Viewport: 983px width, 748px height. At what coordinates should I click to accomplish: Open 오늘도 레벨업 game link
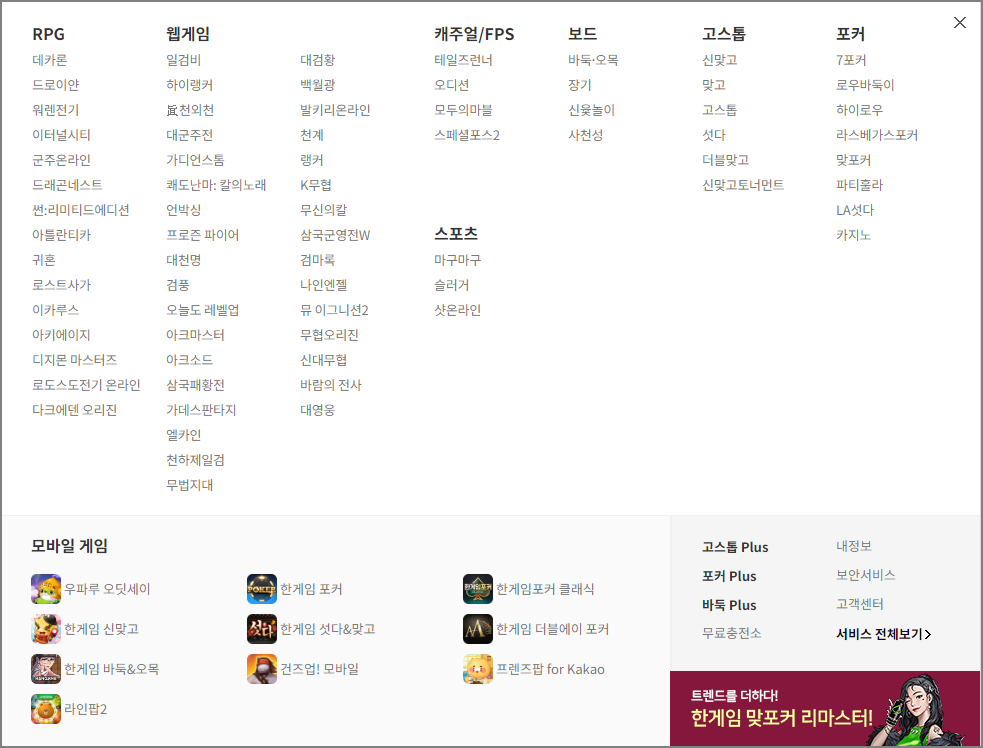tap(202, 310)
